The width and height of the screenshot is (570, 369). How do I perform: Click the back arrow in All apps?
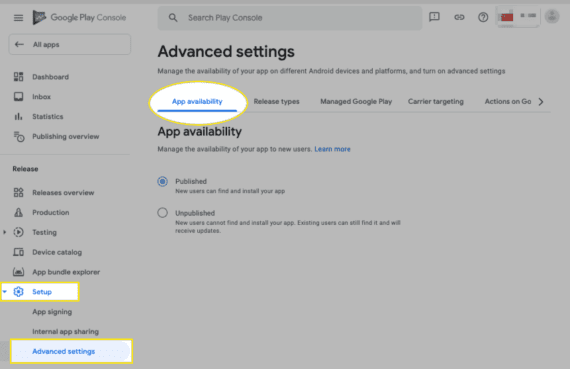point(19,44)
